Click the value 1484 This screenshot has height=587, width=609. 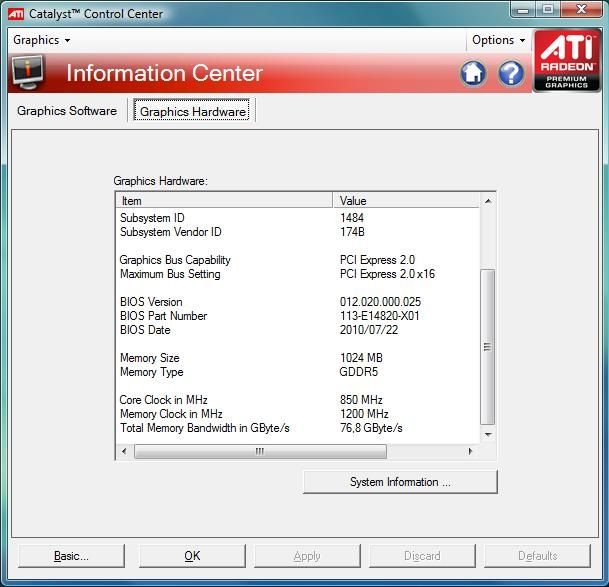pyautogui.click(x=352, y=218)
